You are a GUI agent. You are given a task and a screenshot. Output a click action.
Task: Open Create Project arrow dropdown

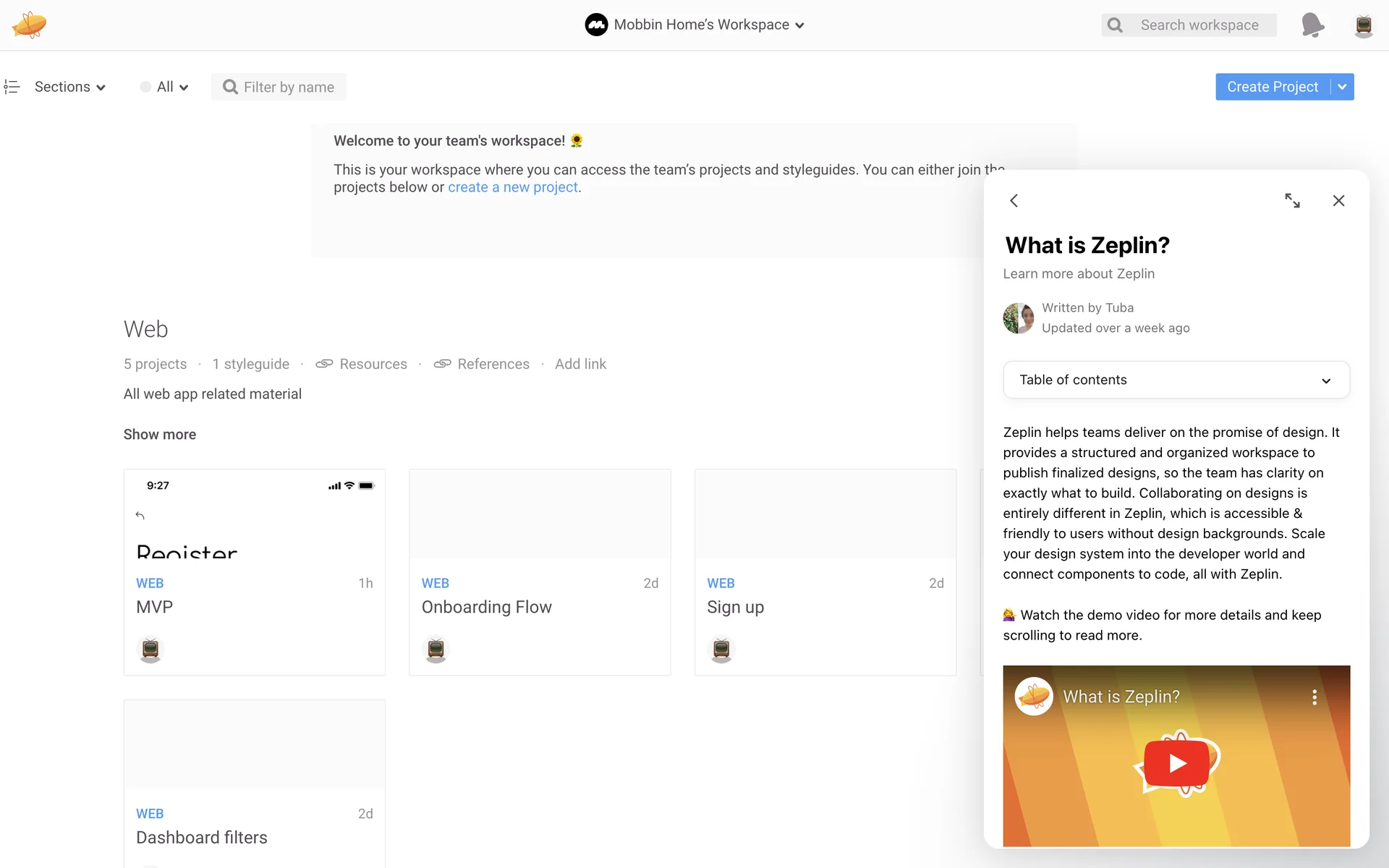click(1343, 87)
